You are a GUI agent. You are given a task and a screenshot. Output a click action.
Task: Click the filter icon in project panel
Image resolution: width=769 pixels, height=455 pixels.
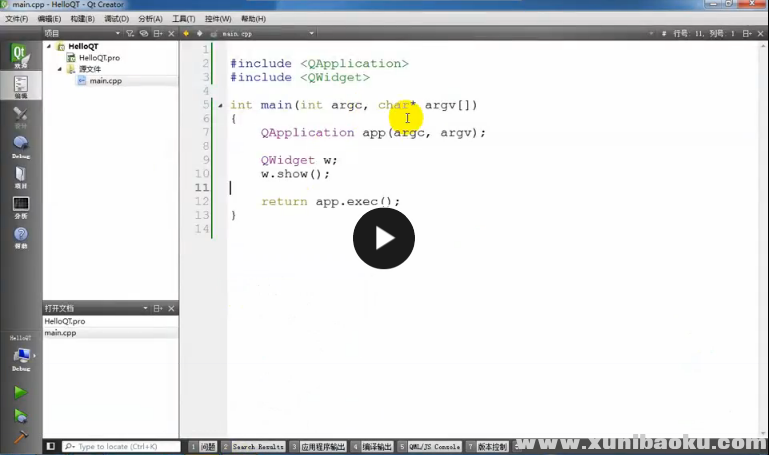tap(130, 33)
